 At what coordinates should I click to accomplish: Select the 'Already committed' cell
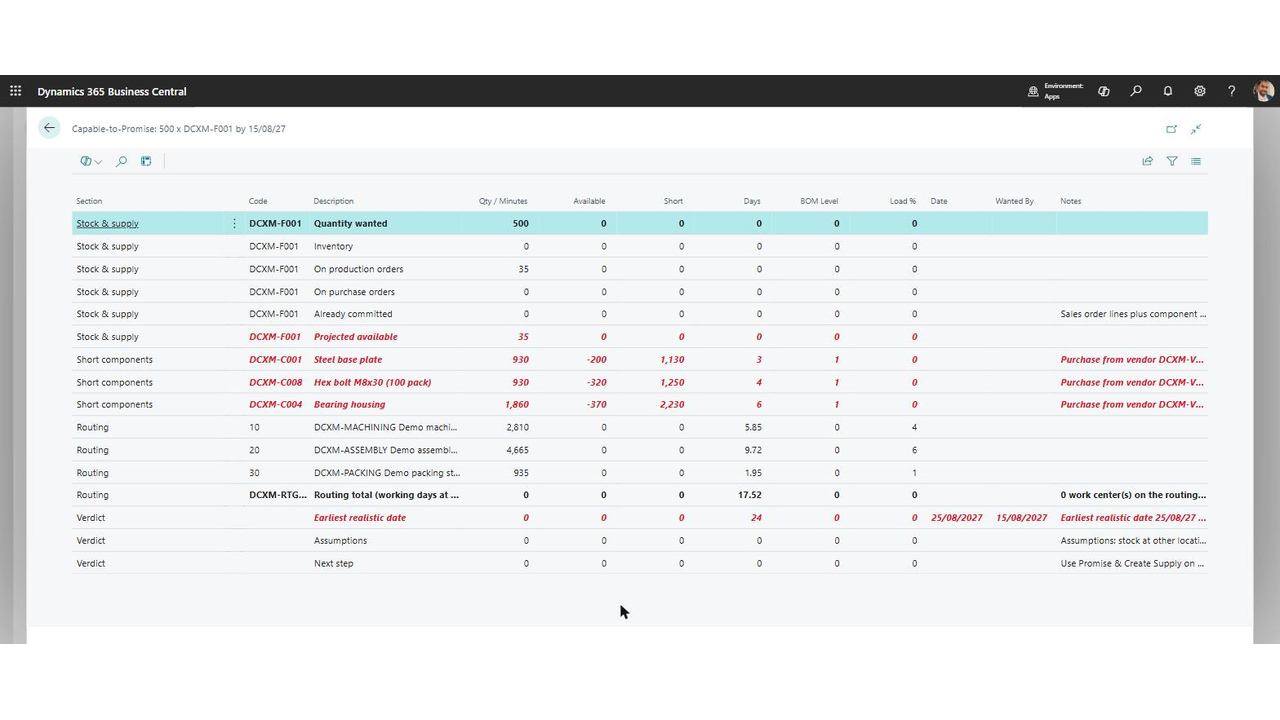pos(353,314)
